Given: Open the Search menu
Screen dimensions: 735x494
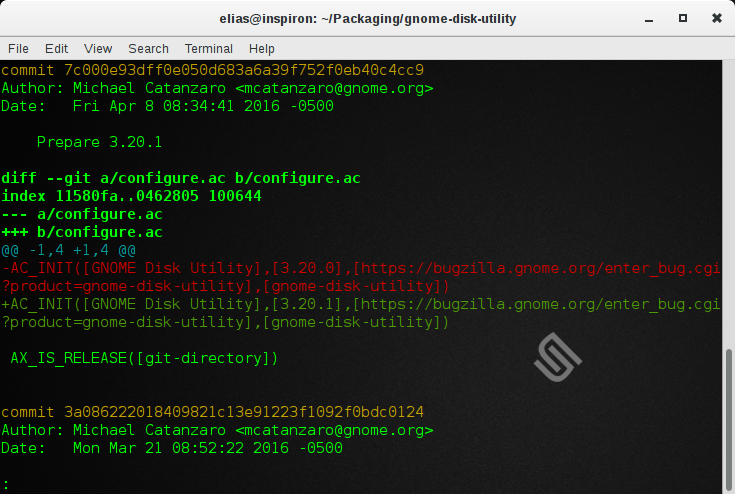Looking at the screenshot, I should (148, 48).
